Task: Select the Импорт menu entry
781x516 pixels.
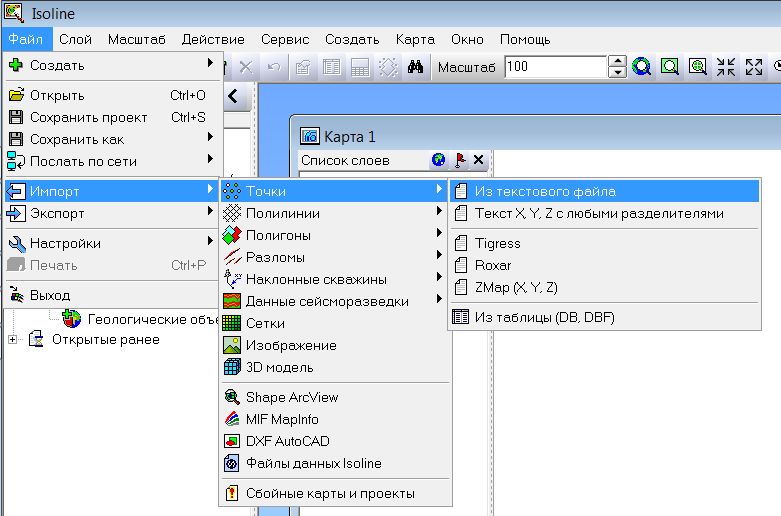Action: [112, 191]
